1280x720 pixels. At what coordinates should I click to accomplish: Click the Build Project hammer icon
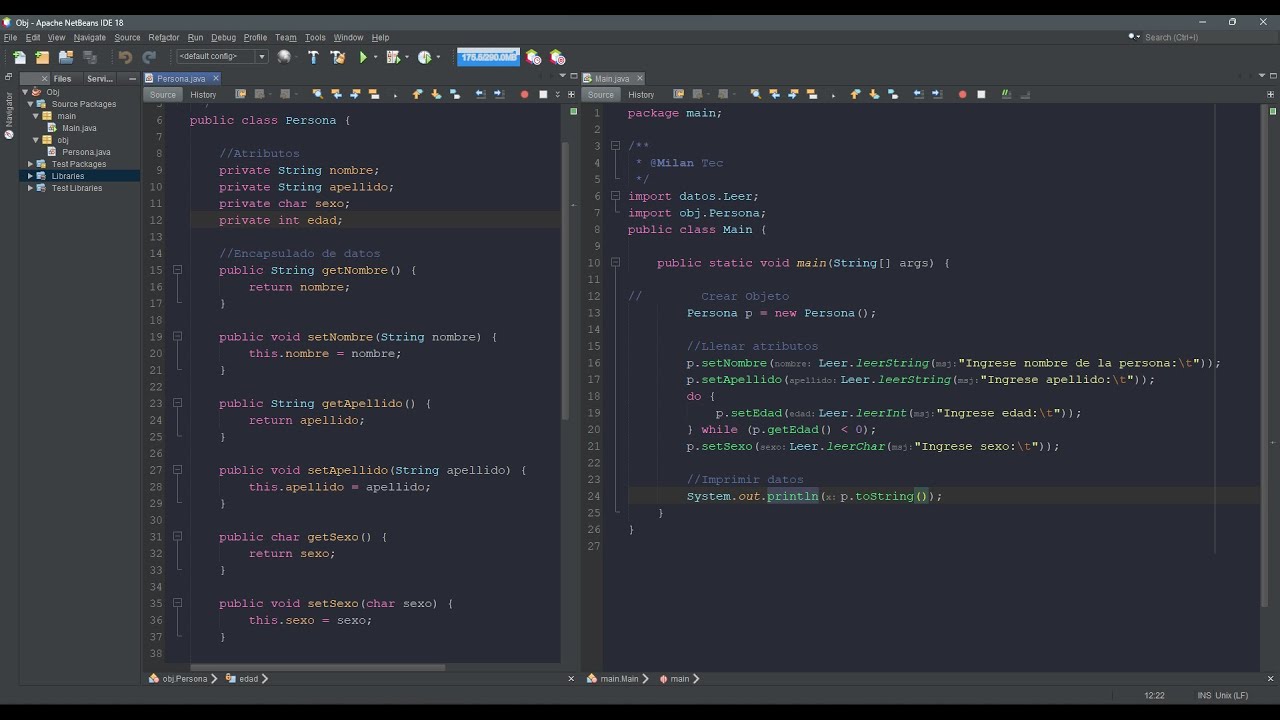[x=313, y=57]
